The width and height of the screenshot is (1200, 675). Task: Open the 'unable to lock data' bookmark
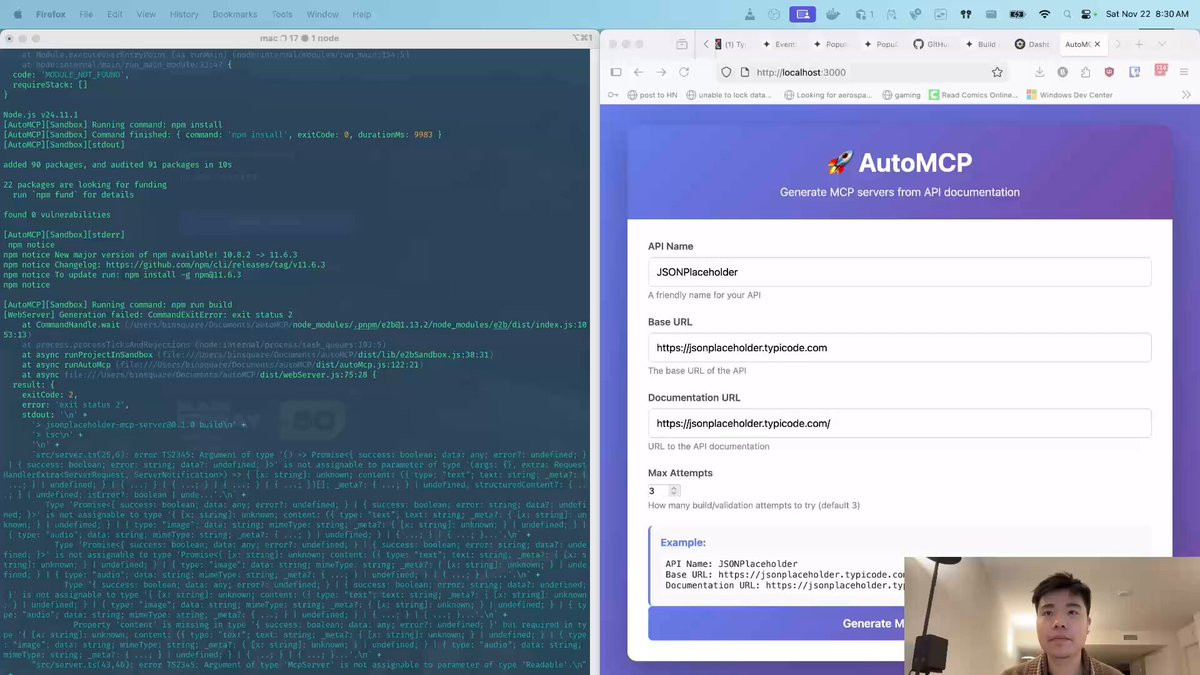727,95
